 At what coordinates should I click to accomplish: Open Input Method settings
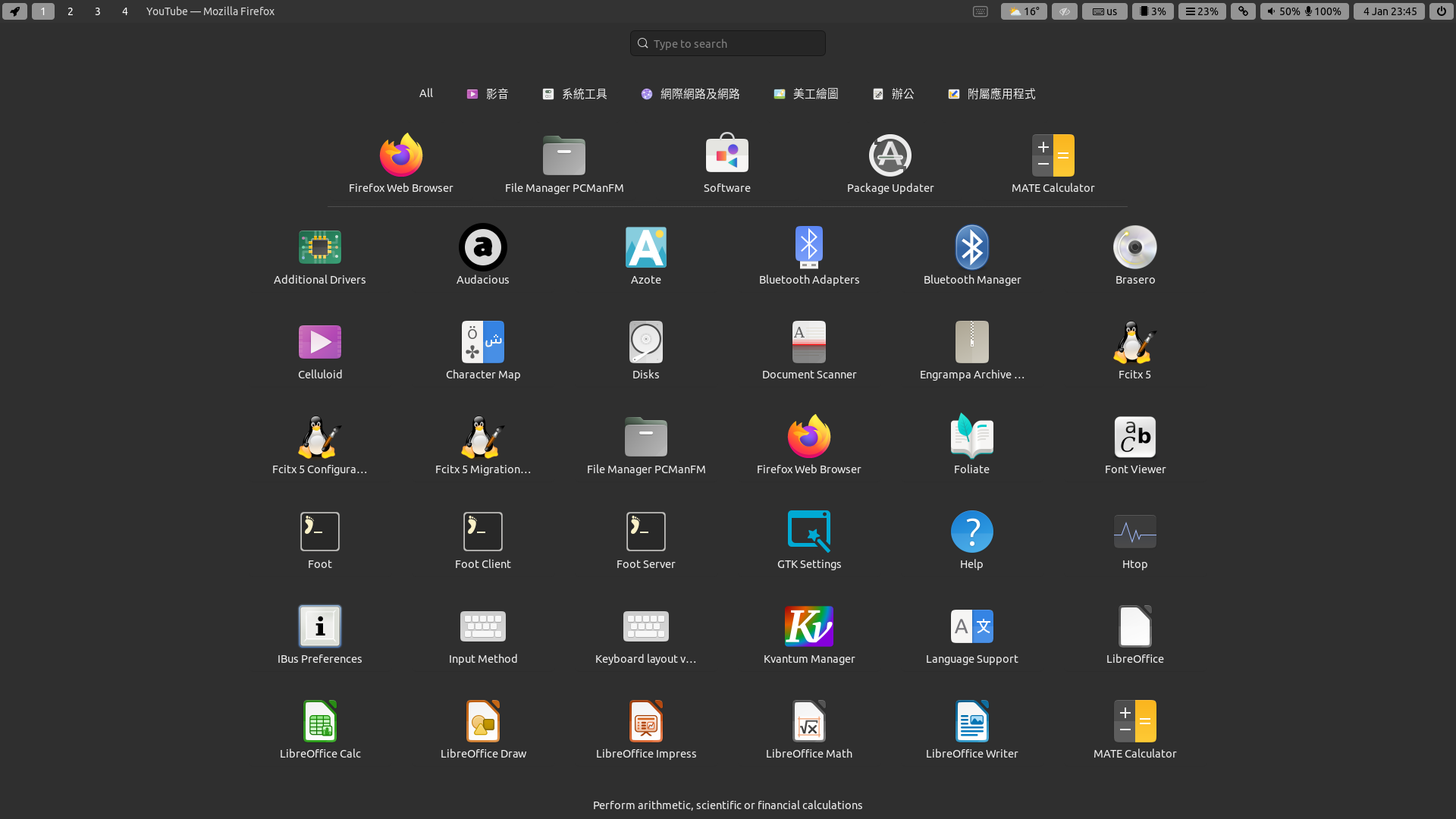tap(483, 635)
